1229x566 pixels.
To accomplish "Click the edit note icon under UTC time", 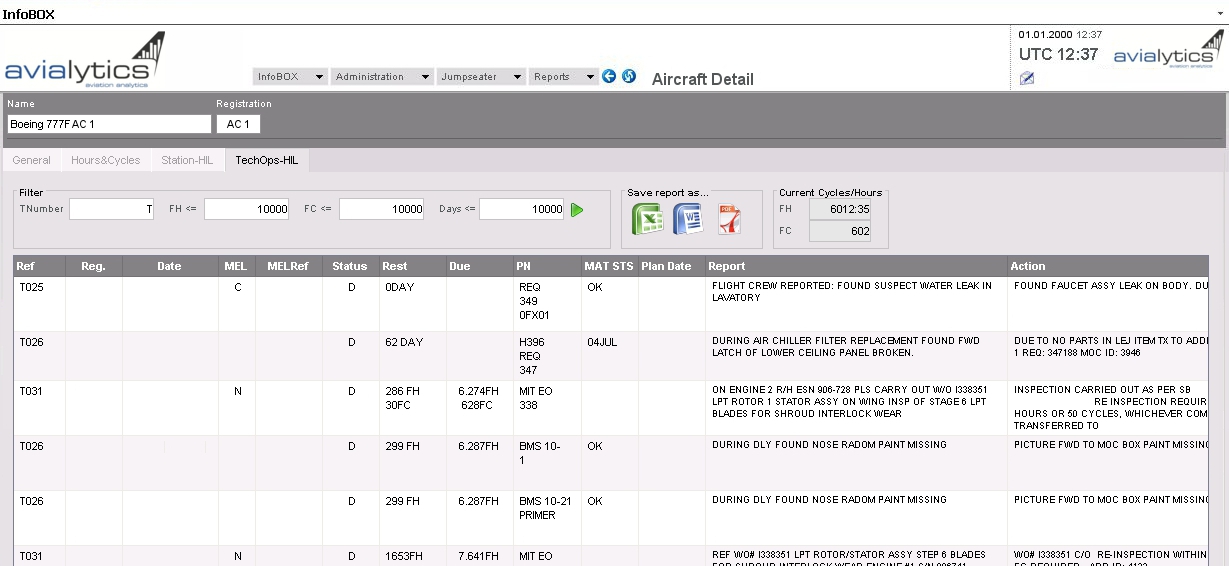I will tap(1027, 79).
